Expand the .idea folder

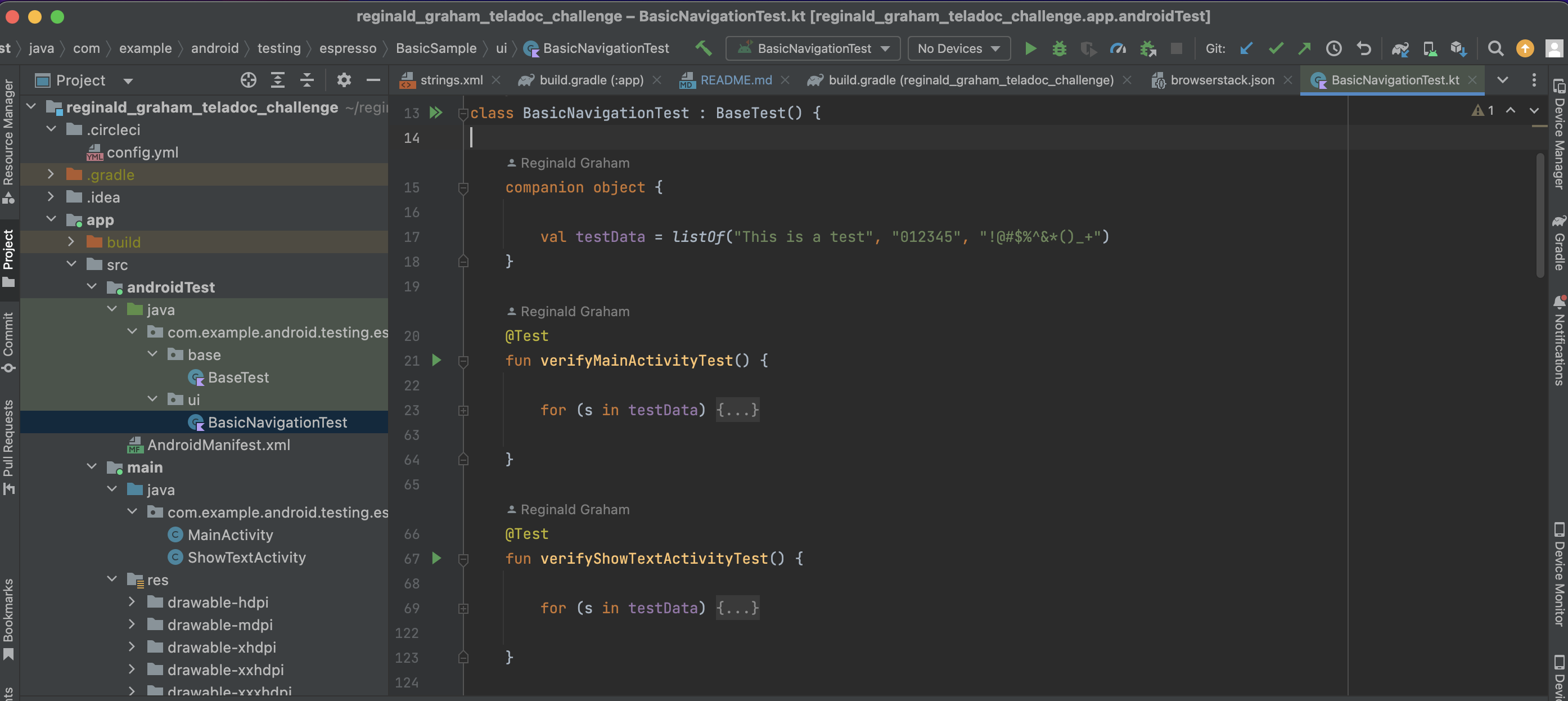(x=51, y=197)
